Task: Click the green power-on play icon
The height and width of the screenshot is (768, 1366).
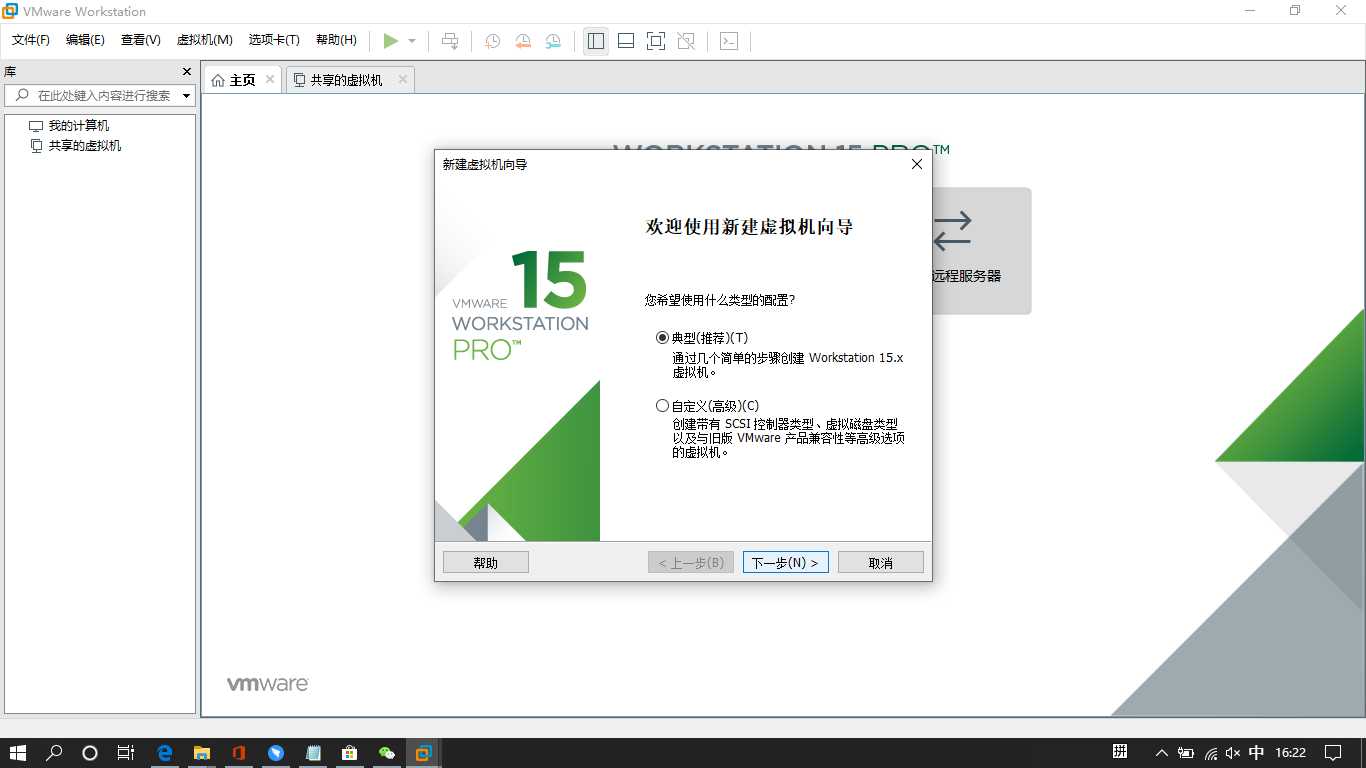Action: pos(390,41)
